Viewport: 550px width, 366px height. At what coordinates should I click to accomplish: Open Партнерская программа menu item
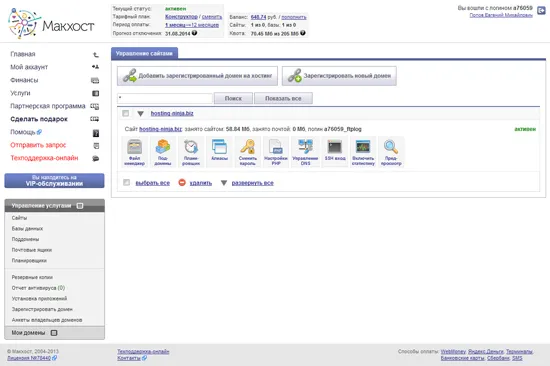tap(48, 106)
